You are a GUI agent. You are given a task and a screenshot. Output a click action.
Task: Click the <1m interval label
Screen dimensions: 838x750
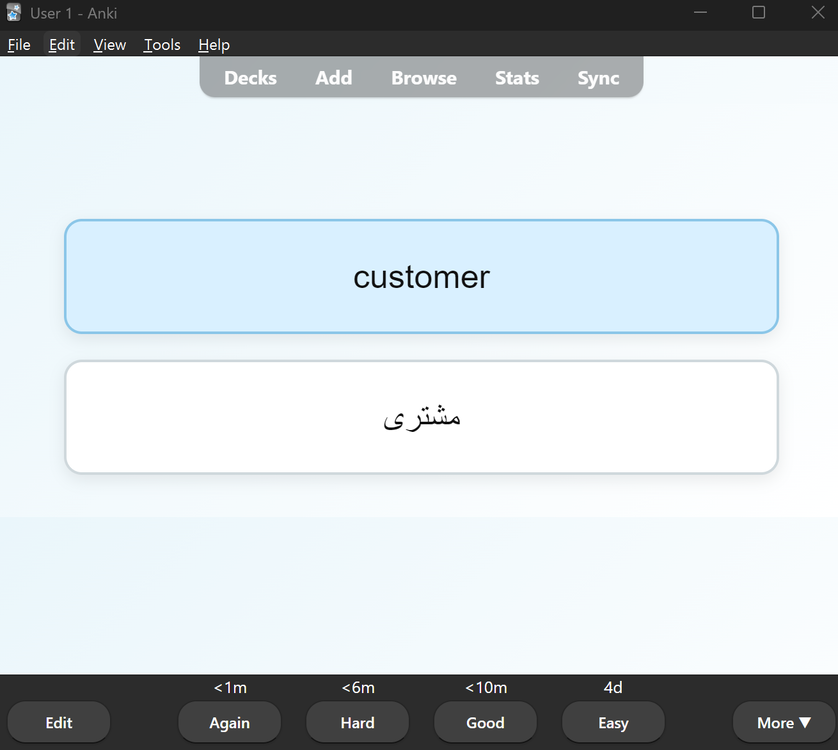click(230, 687)
